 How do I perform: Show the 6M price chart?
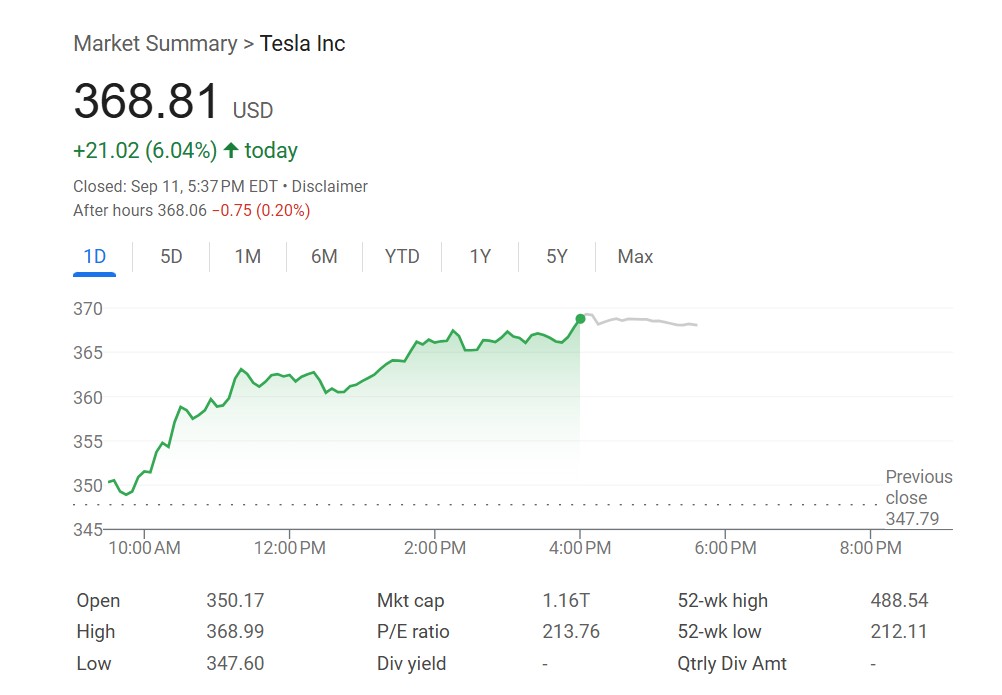[x=324, y=257]
